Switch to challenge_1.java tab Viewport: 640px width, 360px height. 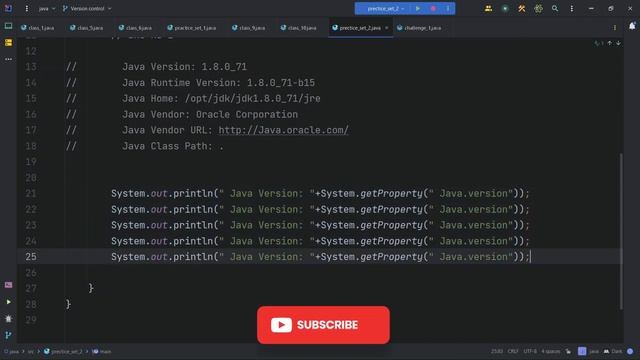(x=419, y=28)
